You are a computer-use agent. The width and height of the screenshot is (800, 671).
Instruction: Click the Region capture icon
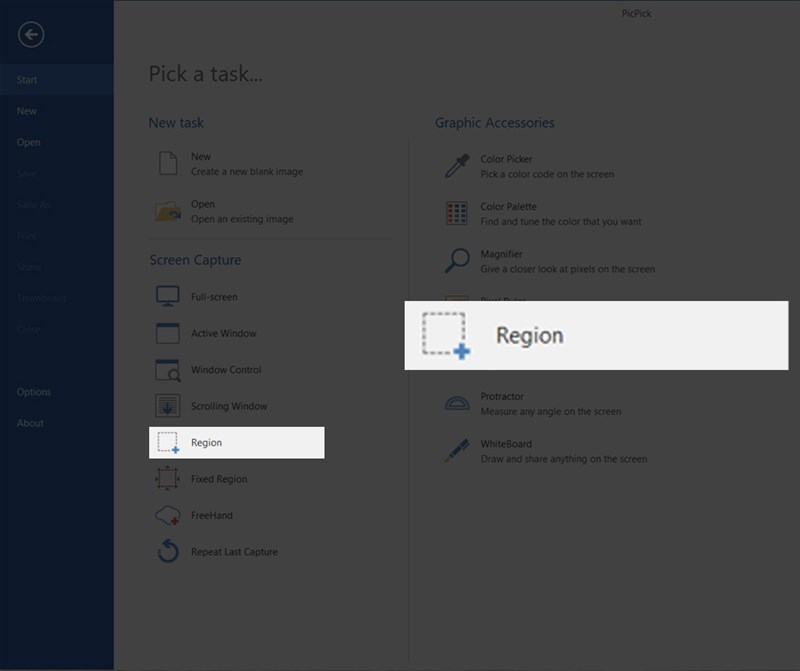(168, 443)
